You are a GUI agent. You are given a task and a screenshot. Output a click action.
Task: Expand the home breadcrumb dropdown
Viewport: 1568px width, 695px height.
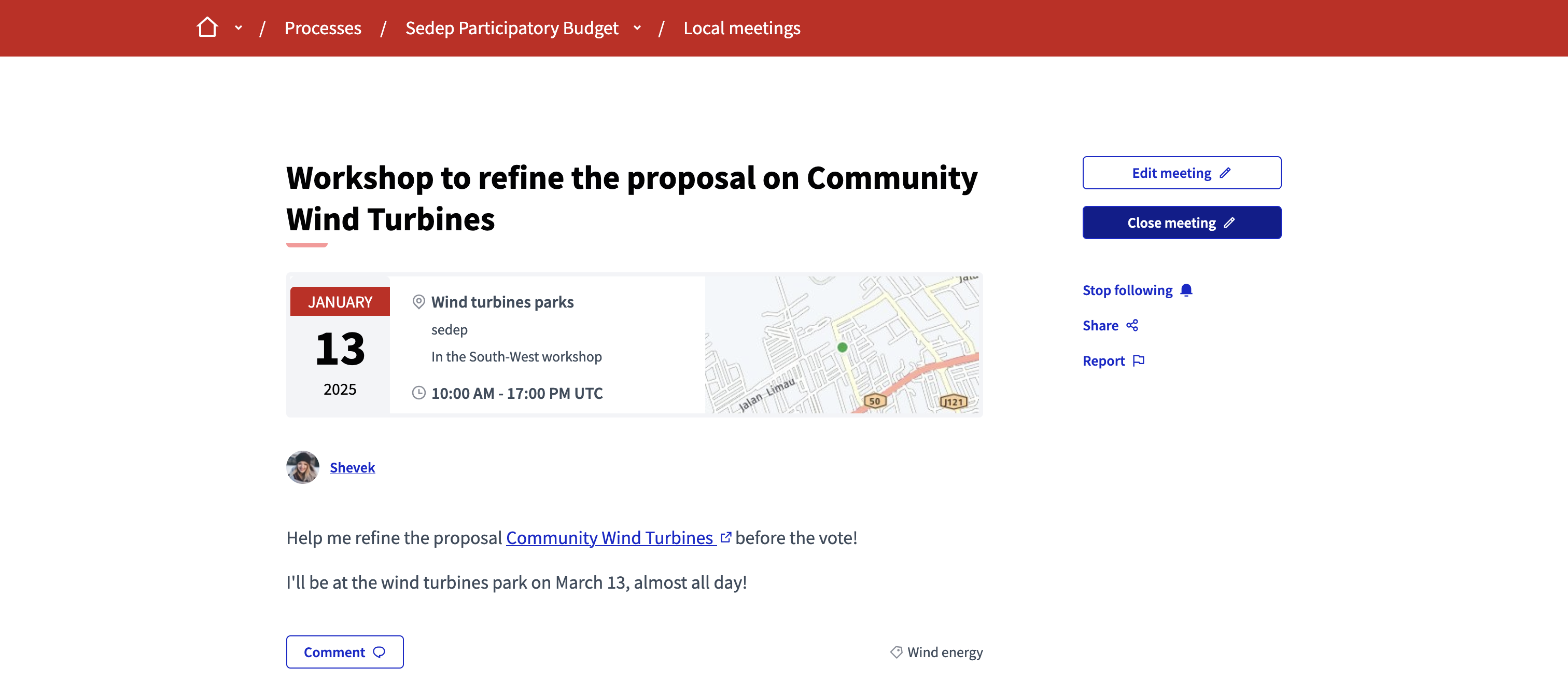pos(237,27)
